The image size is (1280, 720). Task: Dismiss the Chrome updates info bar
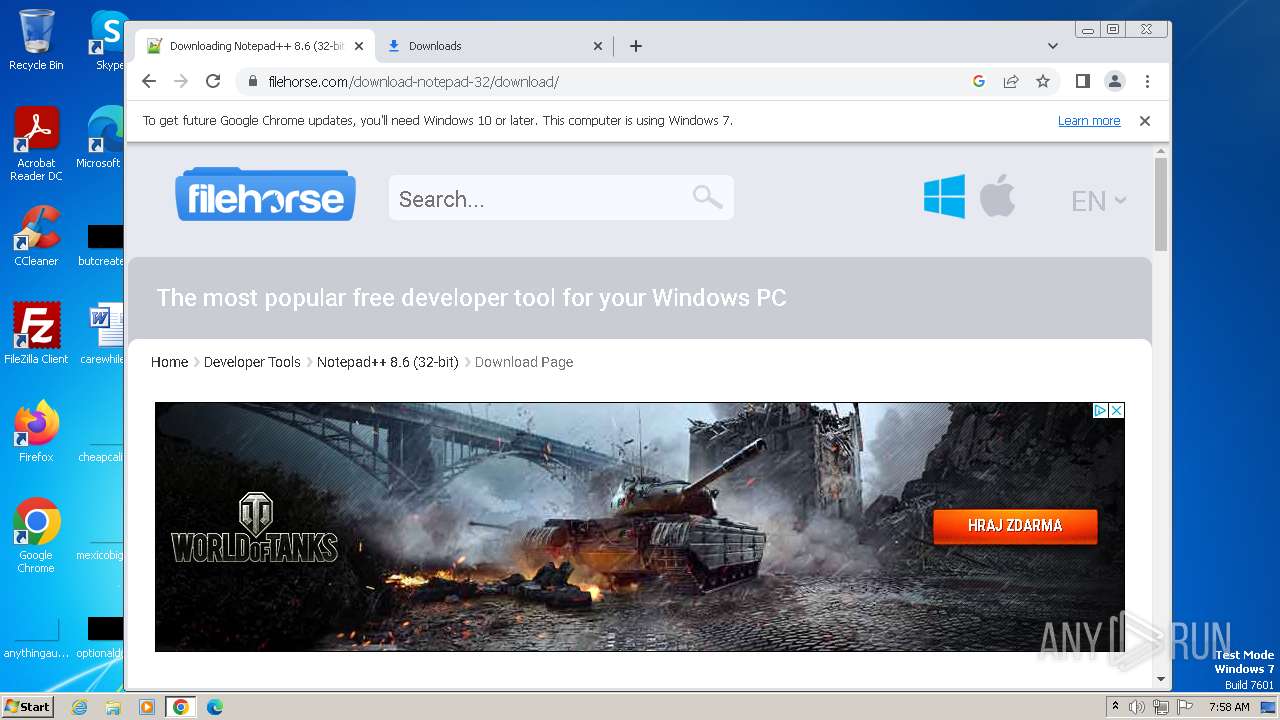pyautogui.click(x=1145, y=121)
